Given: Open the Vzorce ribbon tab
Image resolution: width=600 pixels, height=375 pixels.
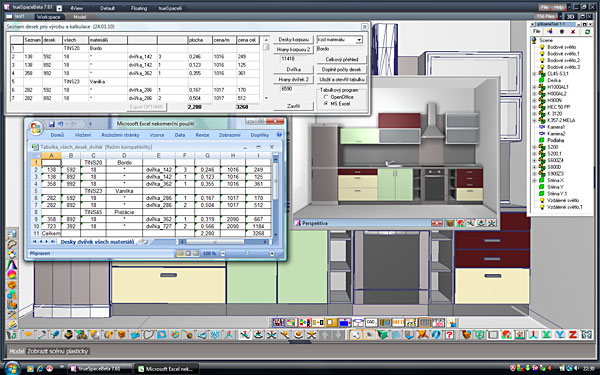Looking at the screenshot, I should [157, 135].
